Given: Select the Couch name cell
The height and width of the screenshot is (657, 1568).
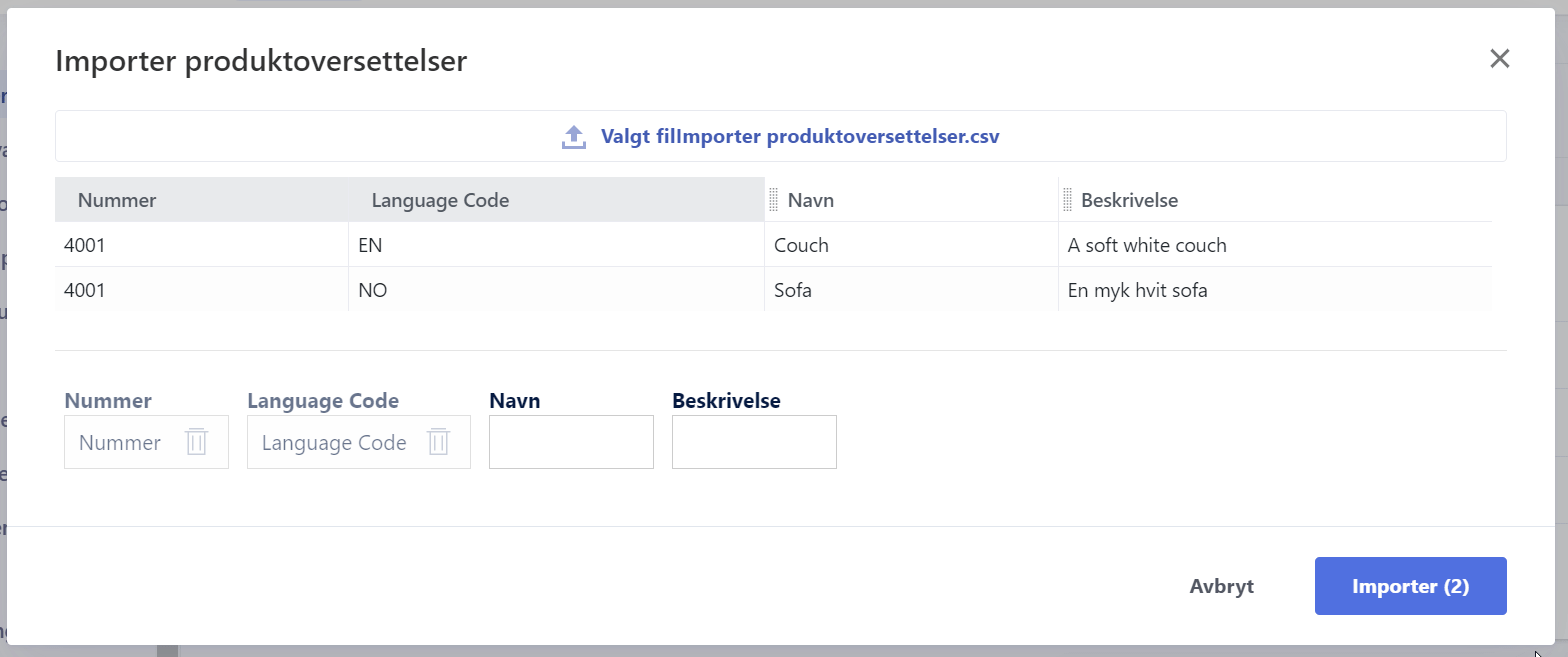Looking at the screenshot, I should (x=801, y=245).
